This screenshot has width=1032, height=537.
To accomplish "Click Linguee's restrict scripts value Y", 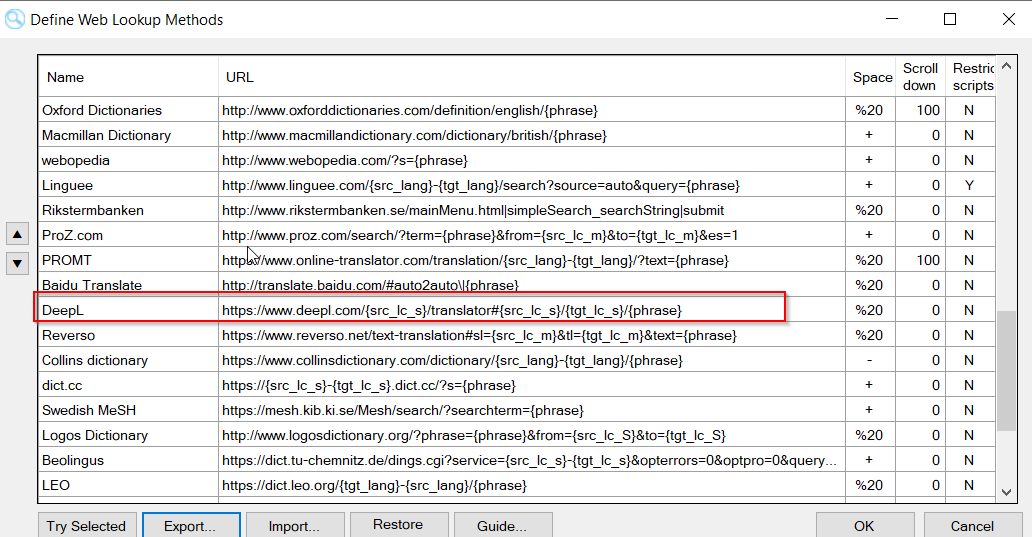I will pyautogui.click(x=969, y=185).
